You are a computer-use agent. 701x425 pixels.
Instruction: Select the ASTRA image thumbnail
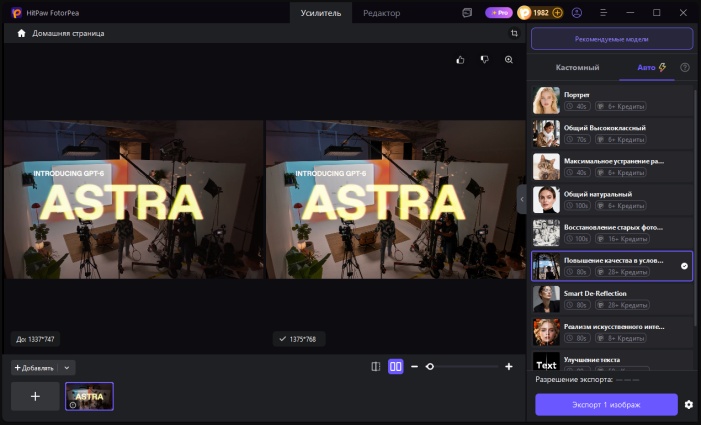tap(89, 396)
